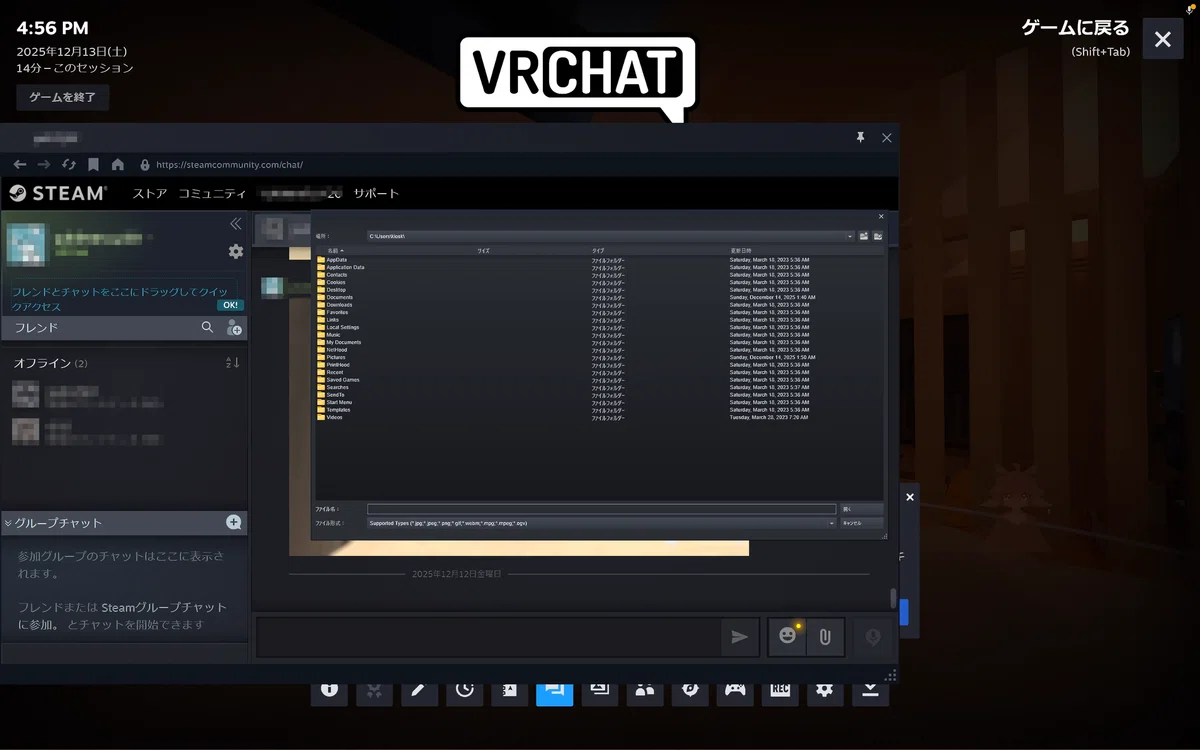Collapse the friends panel with double chevron
The width and height of the screenshot is (1200, 750).
(236, 223)
